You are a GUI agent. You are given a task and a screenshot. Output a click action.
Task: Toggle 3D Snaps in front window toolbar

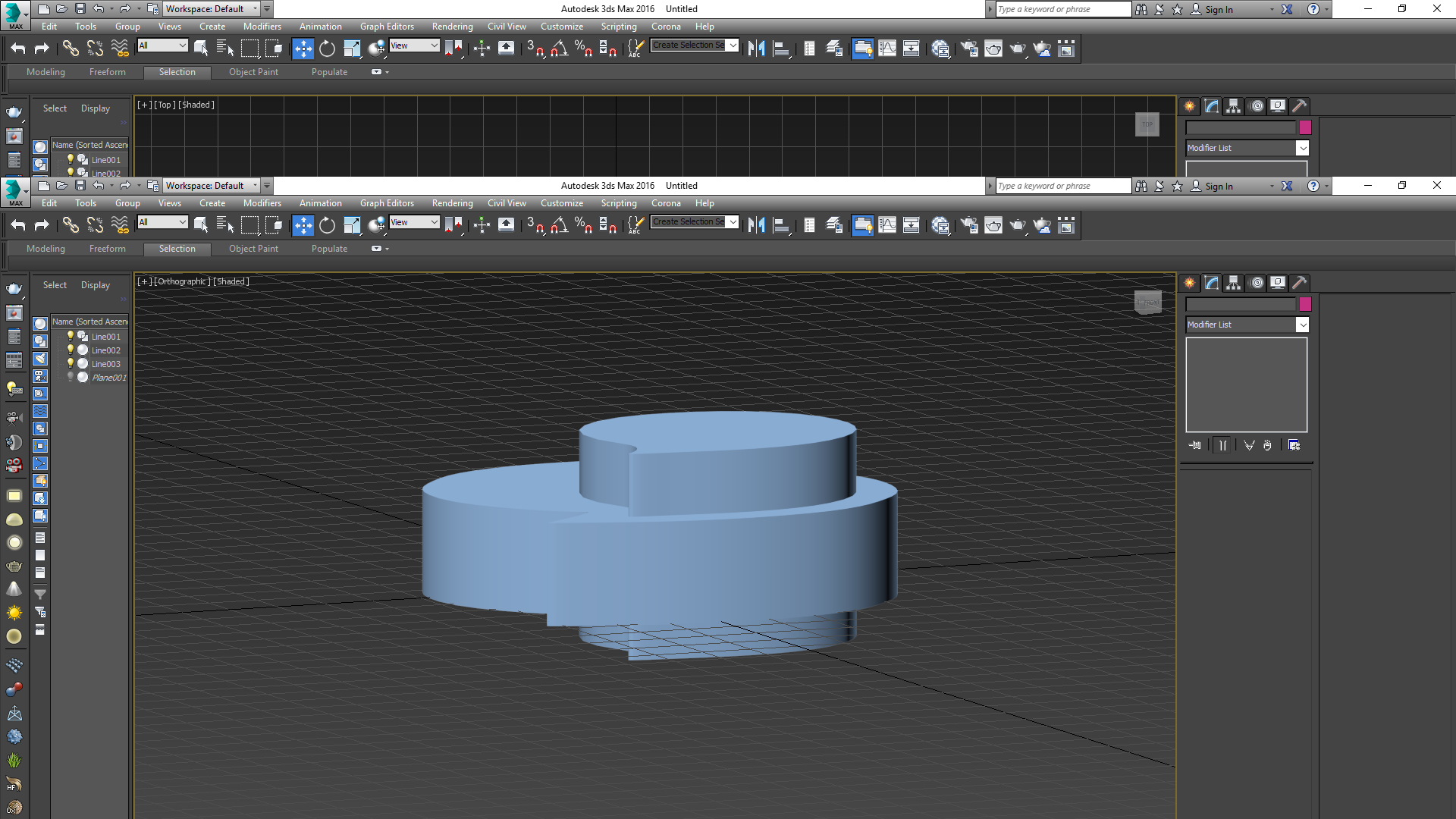pyautogui.click(x=535, y=225)
